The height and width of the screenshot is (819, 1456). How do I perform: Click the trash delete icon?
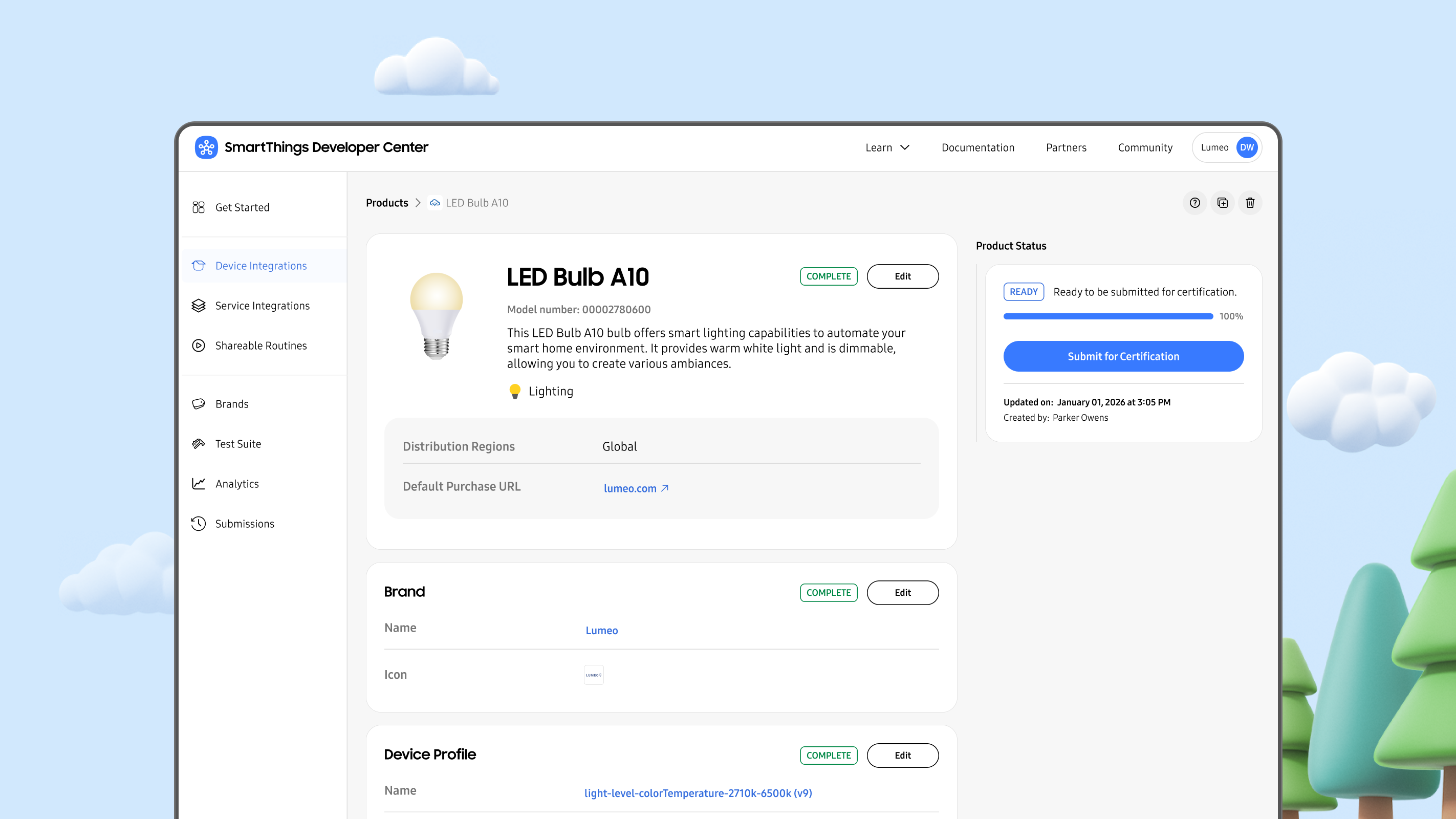1250,203
